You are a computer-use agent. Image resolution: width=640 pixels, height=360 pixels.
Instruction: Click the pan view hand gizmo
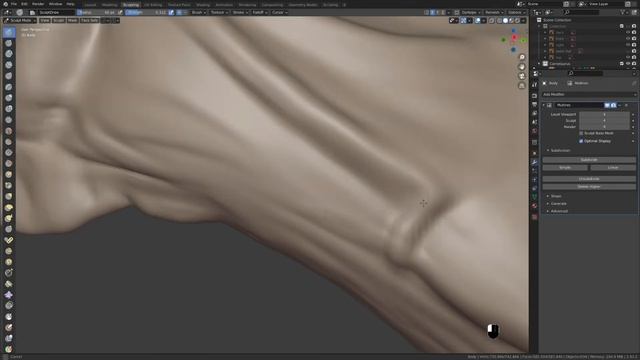(x=522, y=67)
